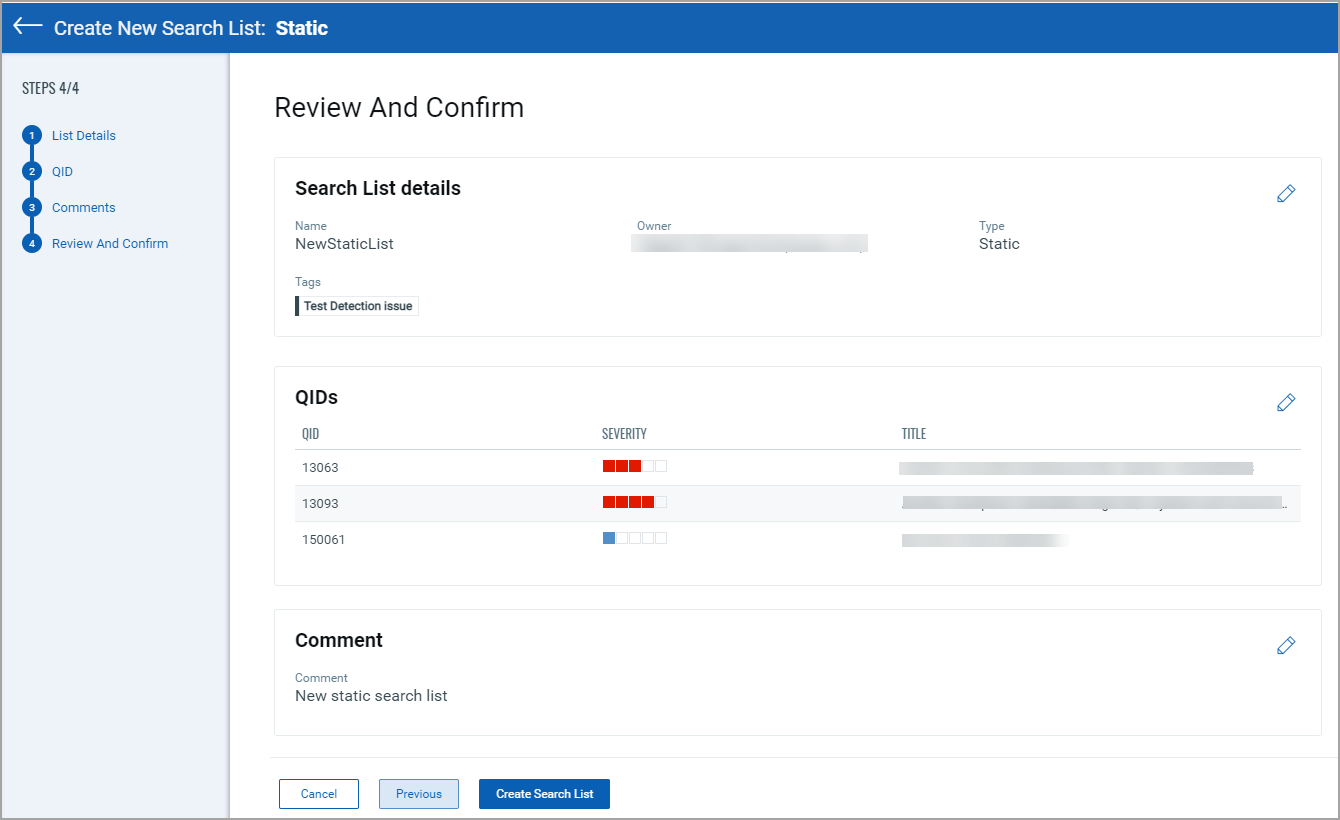Open the List Details step
The width and height of the screenshot is (1340, 820).
pyautogui.click(x=84, y=135)
